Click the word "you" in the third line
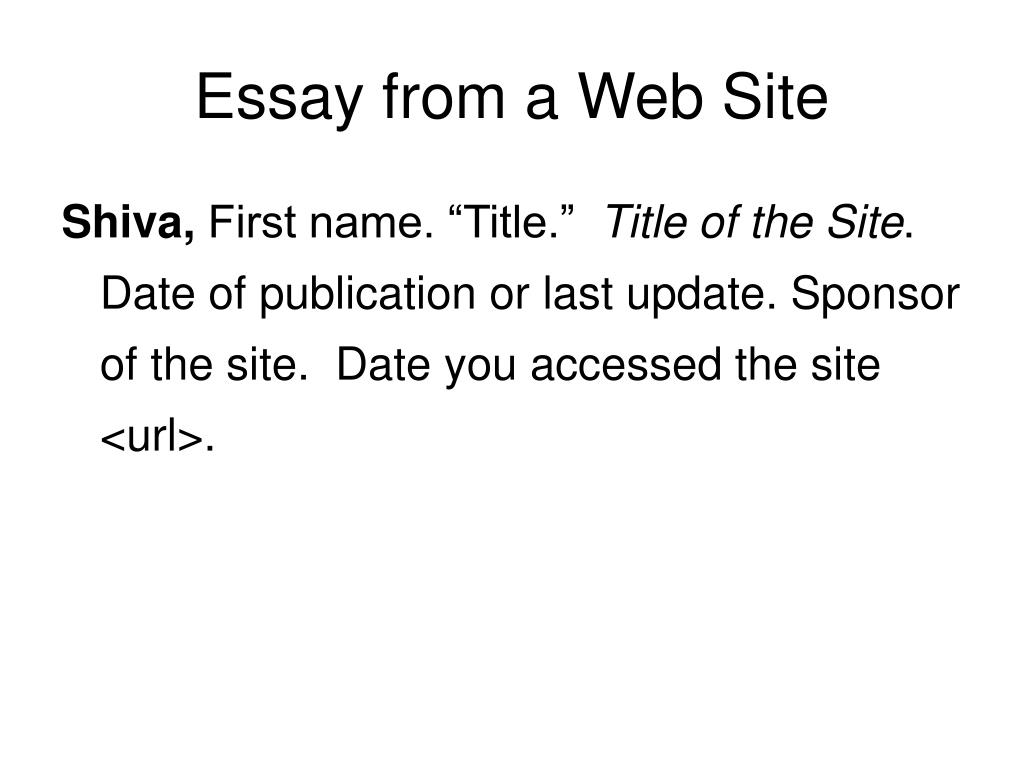Screen dimensions: 1024x768 [481, 367]
